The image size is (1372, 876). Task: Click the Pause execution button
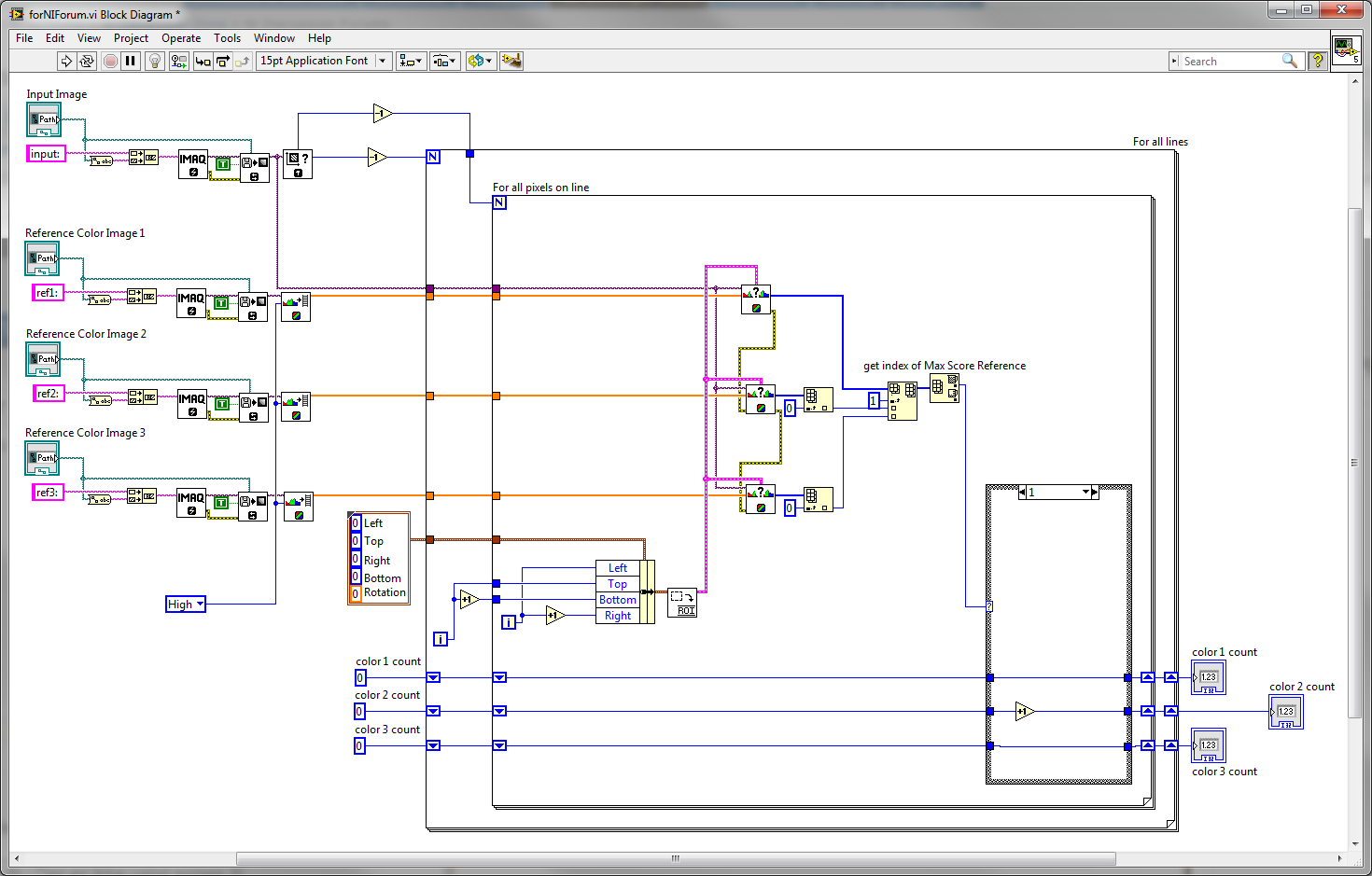coord(131,61)
